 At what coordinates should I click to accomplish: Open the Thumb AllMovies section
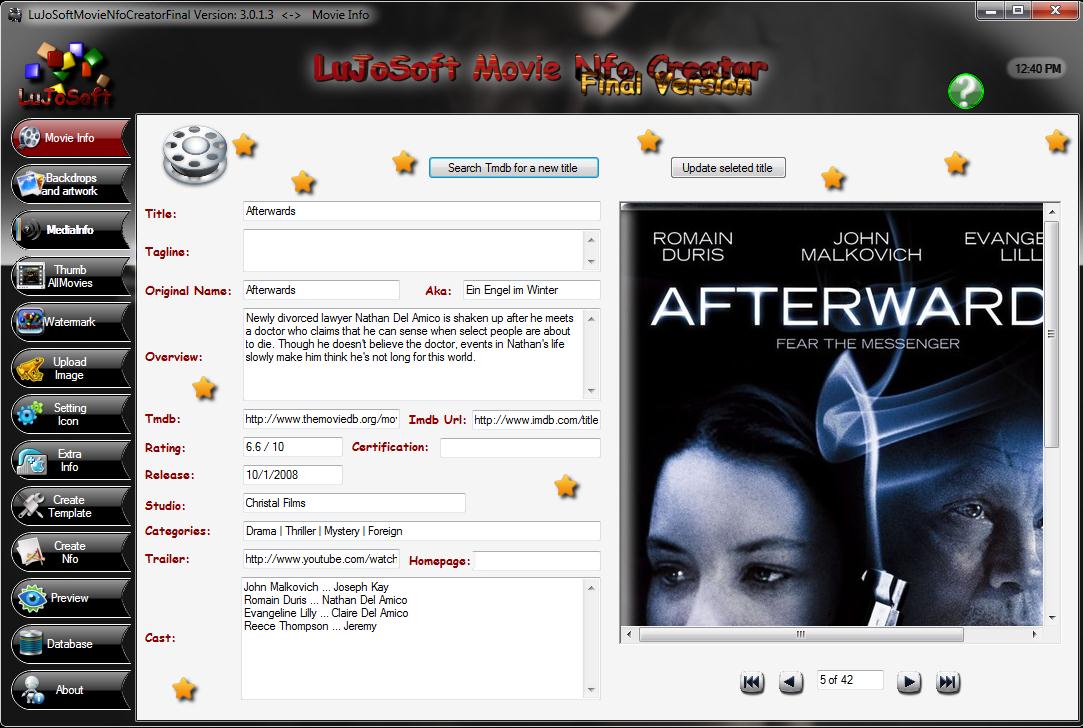click(x=70, y=276)
